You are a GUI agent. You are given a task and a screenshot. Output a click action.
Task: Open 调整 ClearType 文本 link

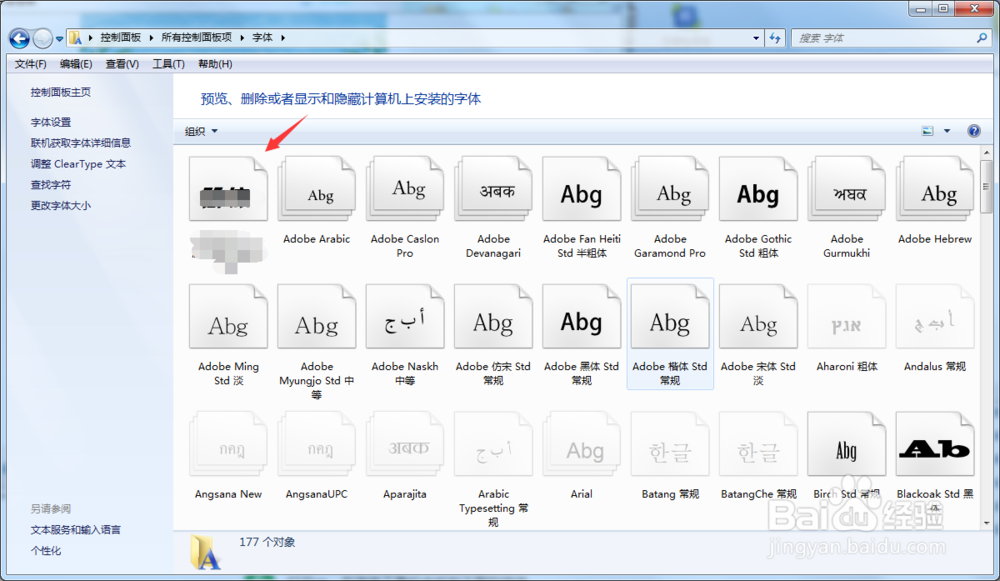coord(78,164)
